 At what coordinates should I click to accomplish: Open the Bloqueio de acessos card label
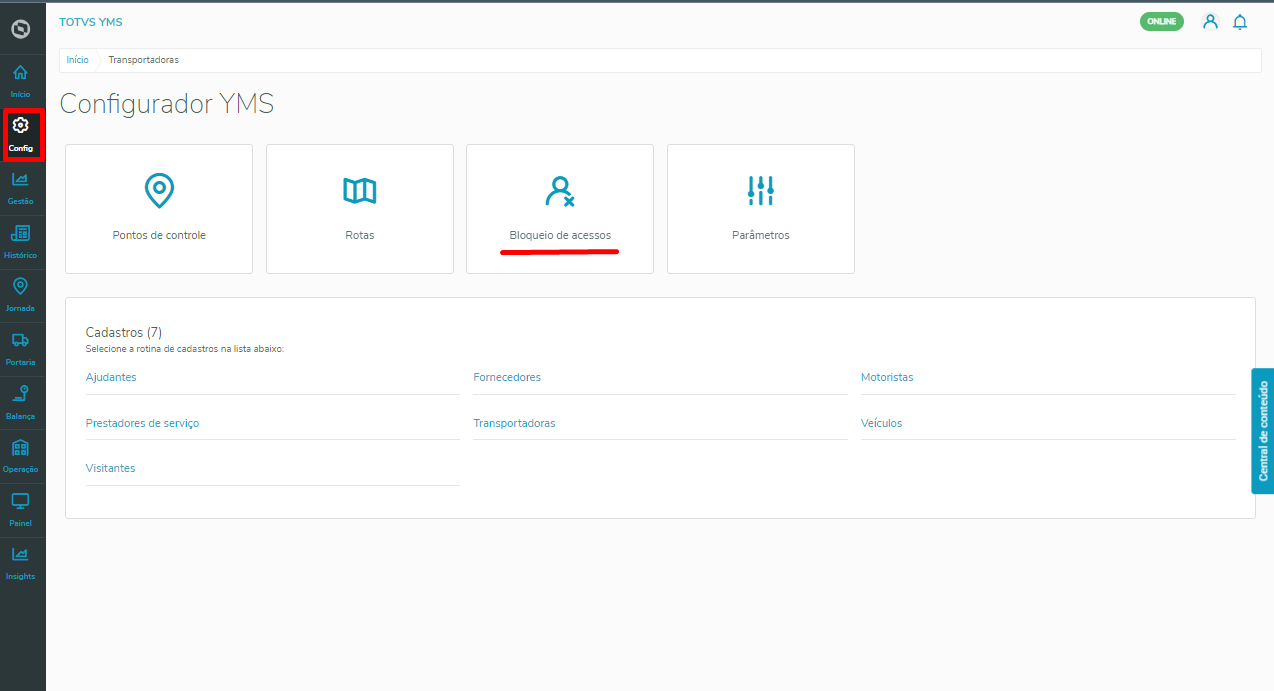point(560,235)
